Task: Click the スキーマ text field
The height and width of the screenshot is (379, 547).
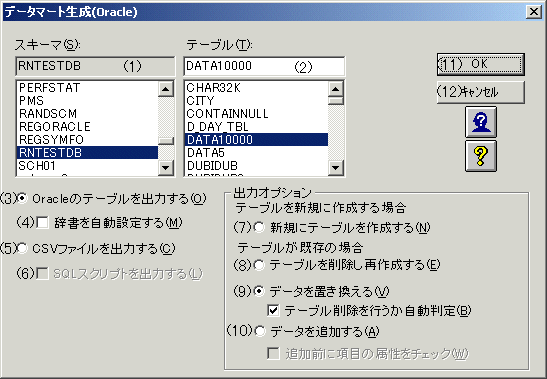Action: (95, 66)
